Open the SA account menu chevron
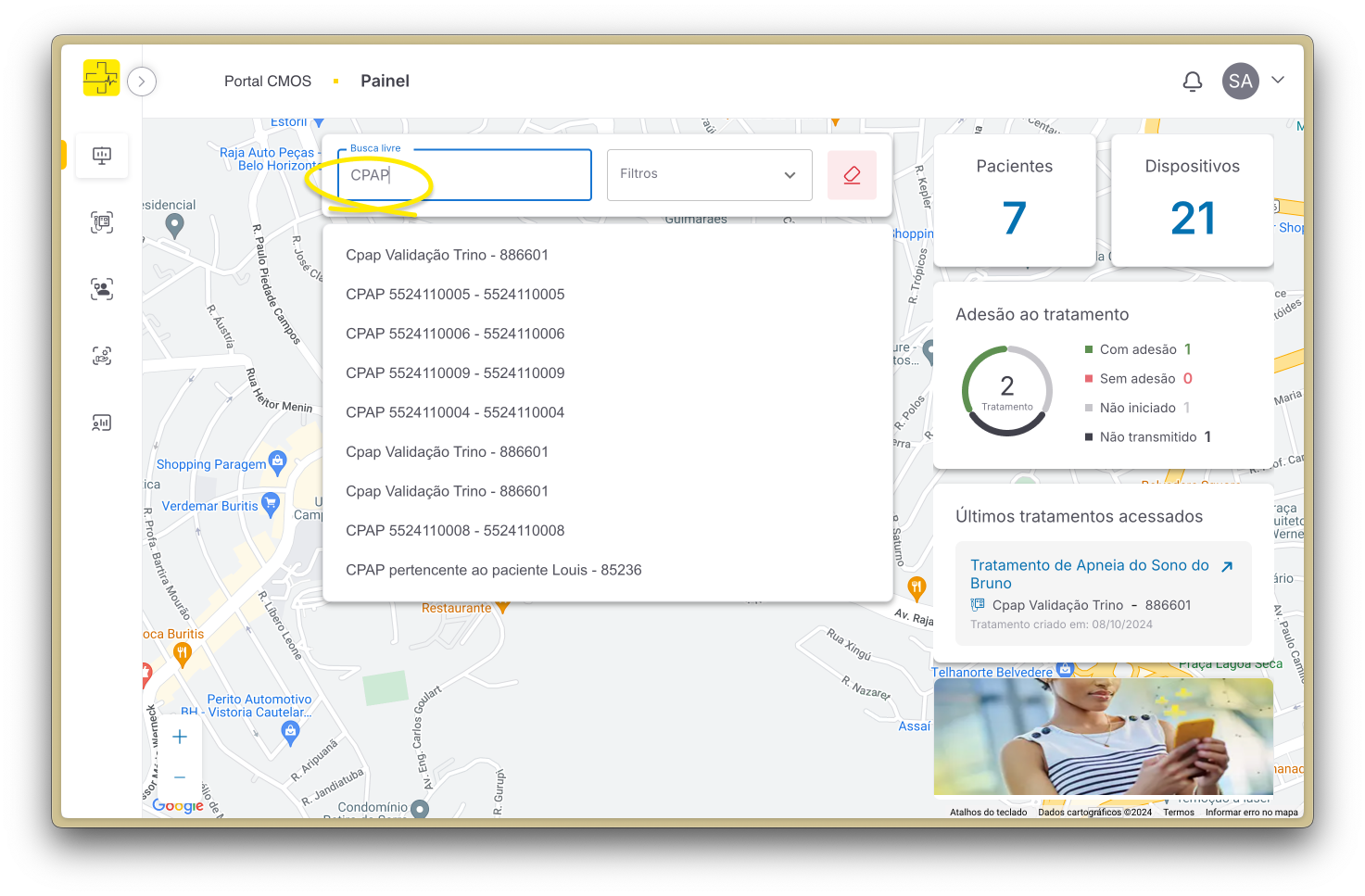1365x896 pixels. [1278, 81]
